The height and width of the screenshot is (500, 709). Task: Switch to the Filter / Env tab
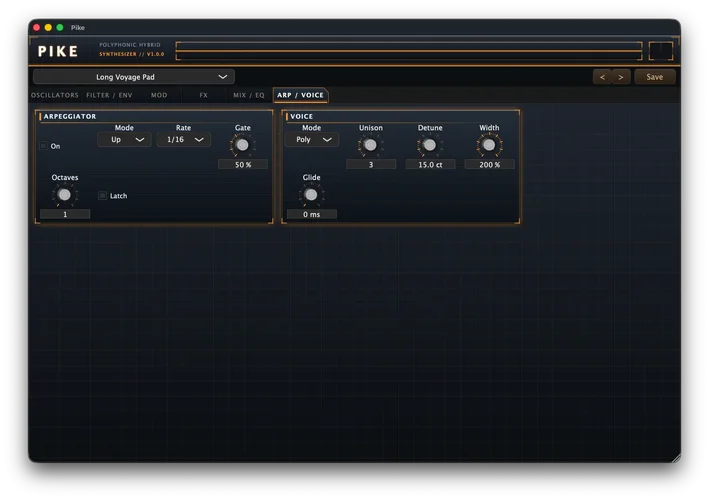click(109, 95)
